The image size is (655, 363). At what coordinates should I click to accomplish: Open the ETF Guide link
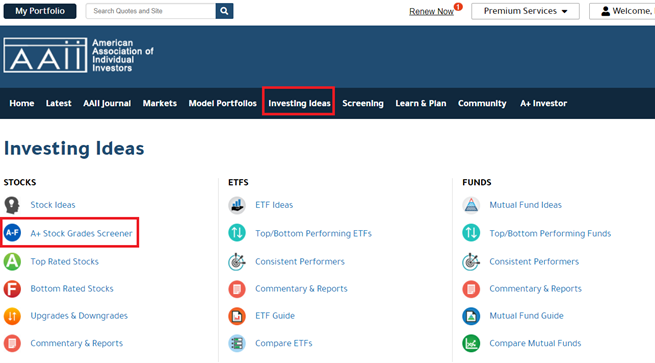(275, 316)
